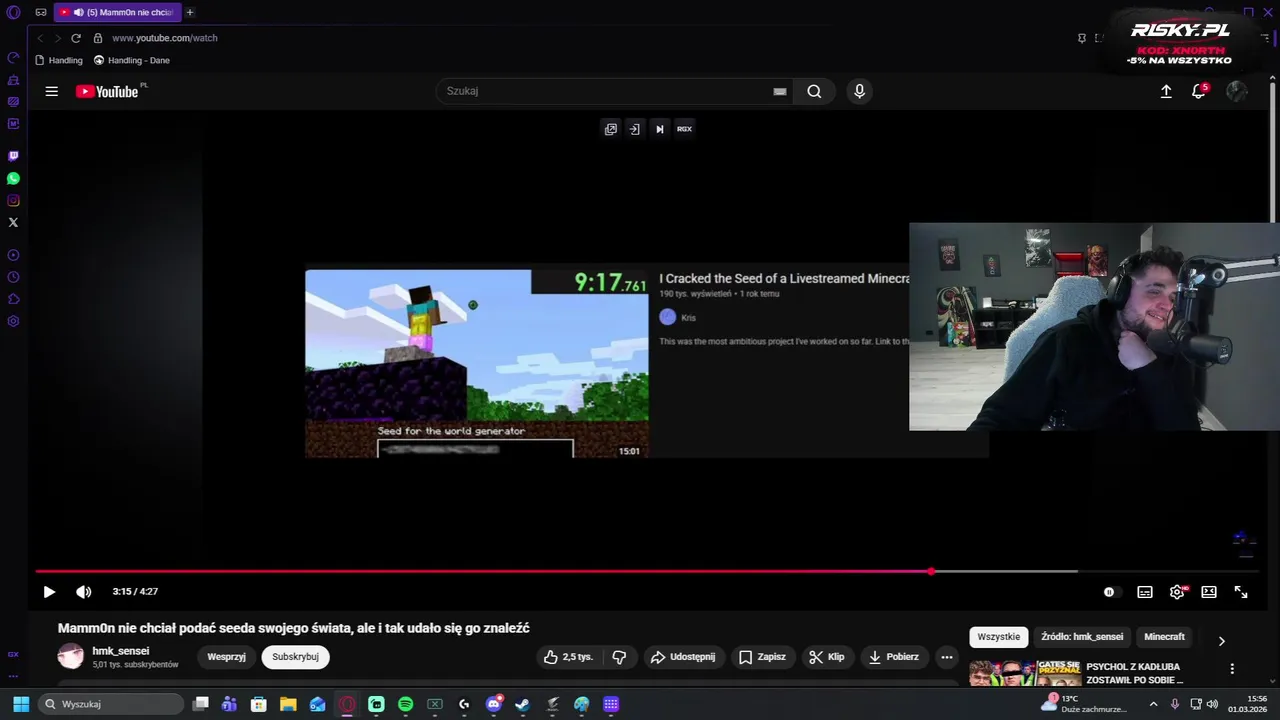Open the taskbar clock showing 15:56

tap(1248, 704)
